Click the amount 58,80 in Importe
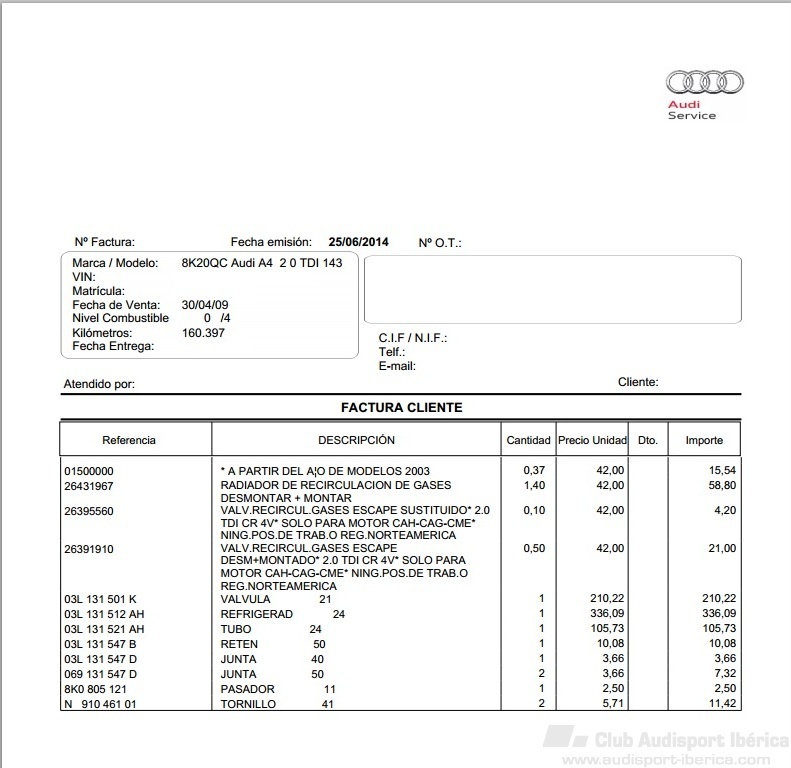The width and height of the screenshot is (791, 768). point(722,485)
